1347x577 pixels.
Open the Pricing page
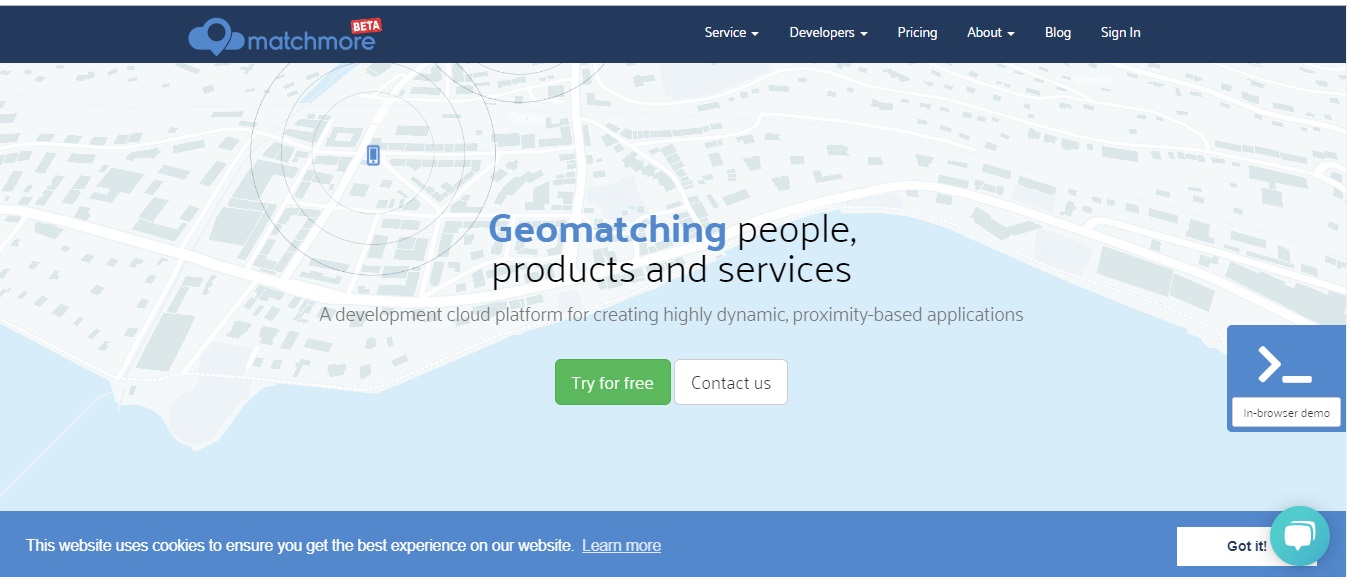click(917, 33)
